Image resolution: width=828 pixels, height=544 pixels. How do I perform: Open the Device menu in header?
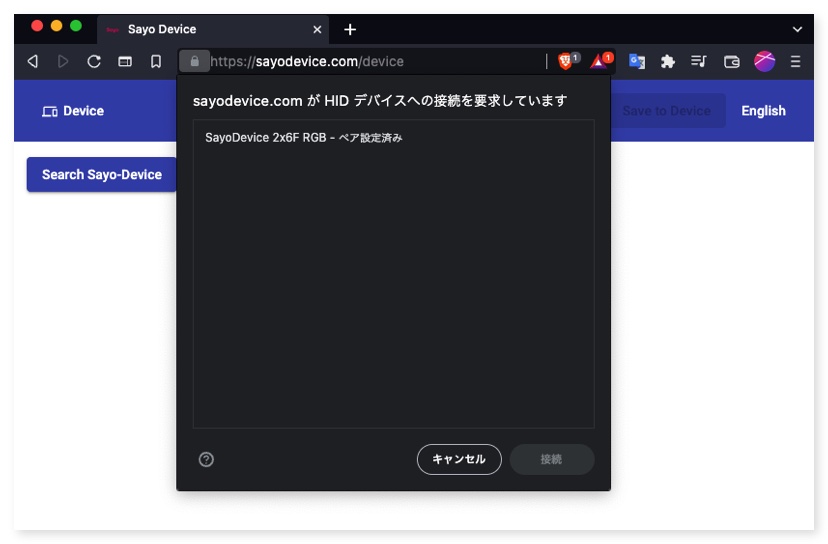(x=73, y=111)
